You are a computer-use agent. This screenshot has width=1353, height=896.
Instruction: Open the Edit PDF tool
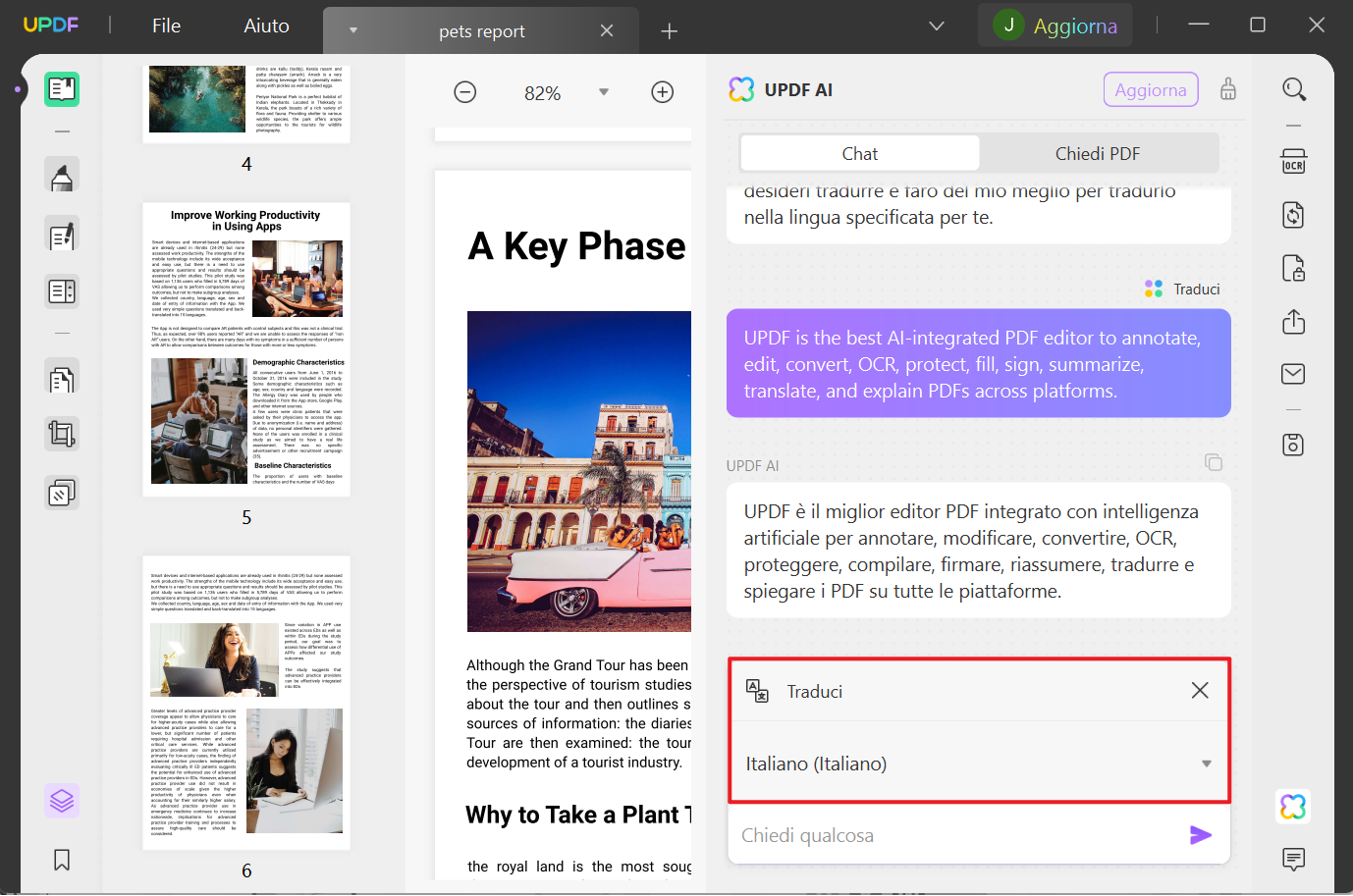62,236
